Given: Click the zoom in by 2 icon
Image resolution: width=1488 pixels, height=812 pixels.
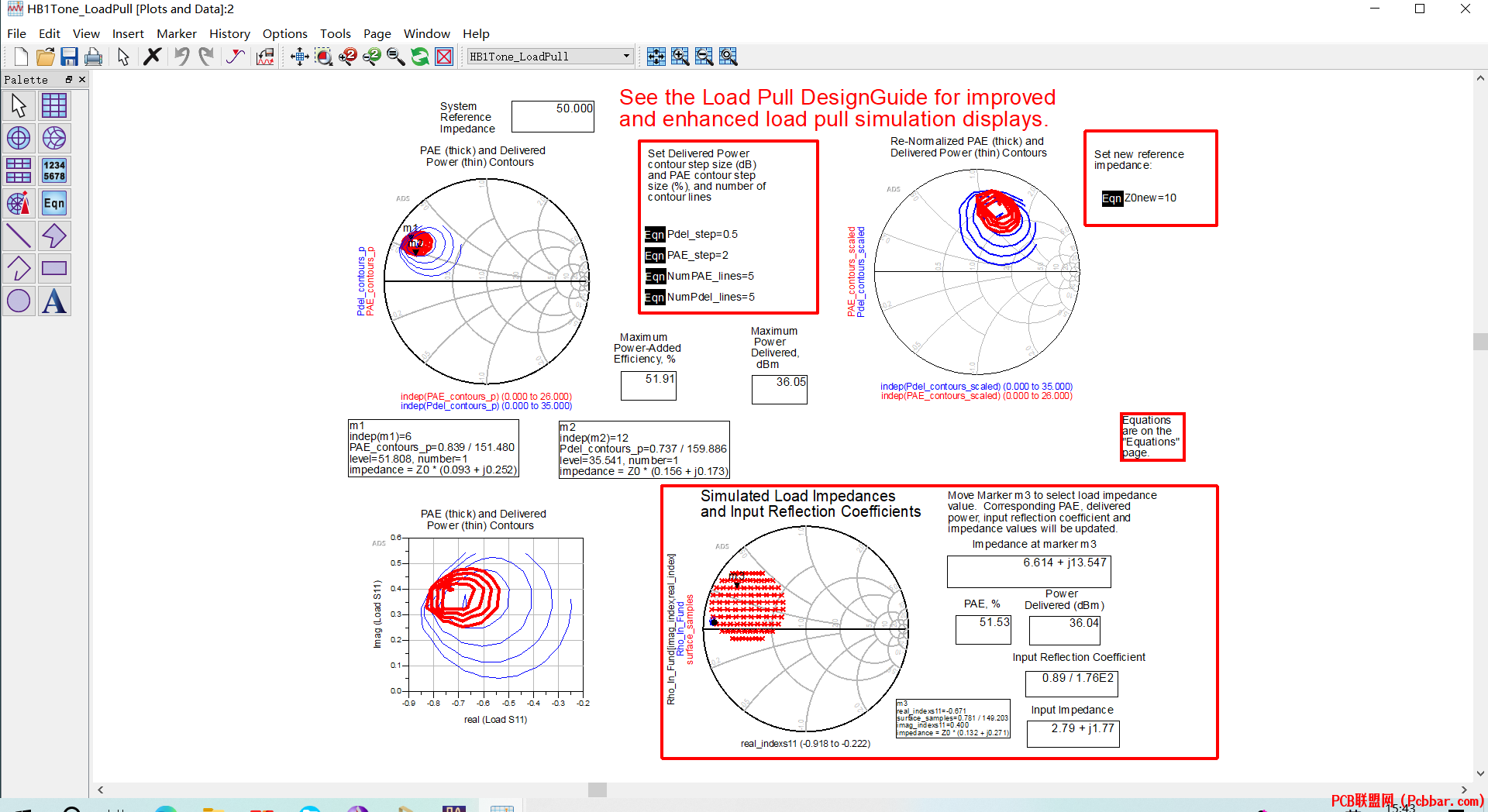Looking at the screenshot, I should [x=348, y=57].
